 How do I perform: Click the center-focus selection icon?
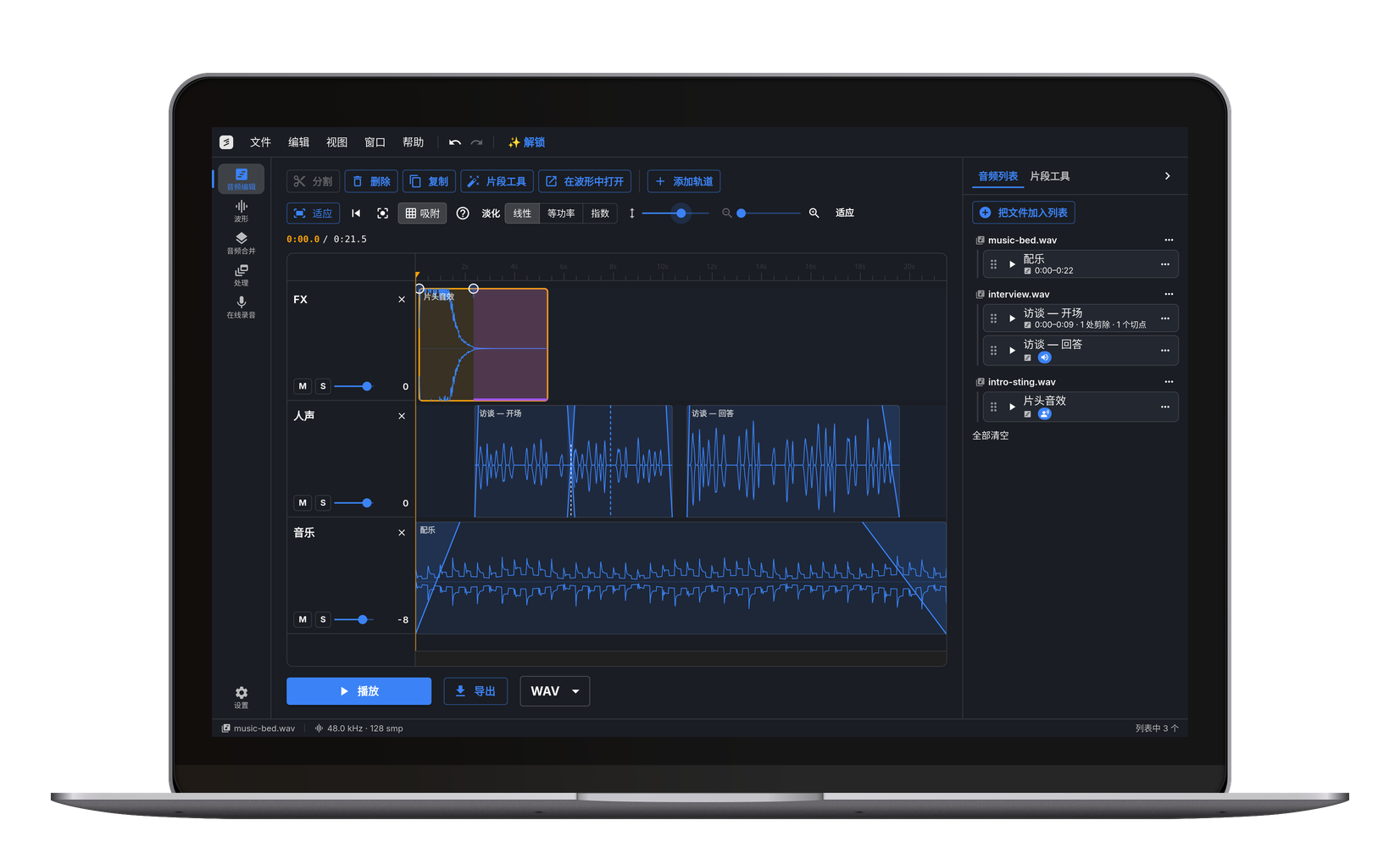[x=383, y=213]
